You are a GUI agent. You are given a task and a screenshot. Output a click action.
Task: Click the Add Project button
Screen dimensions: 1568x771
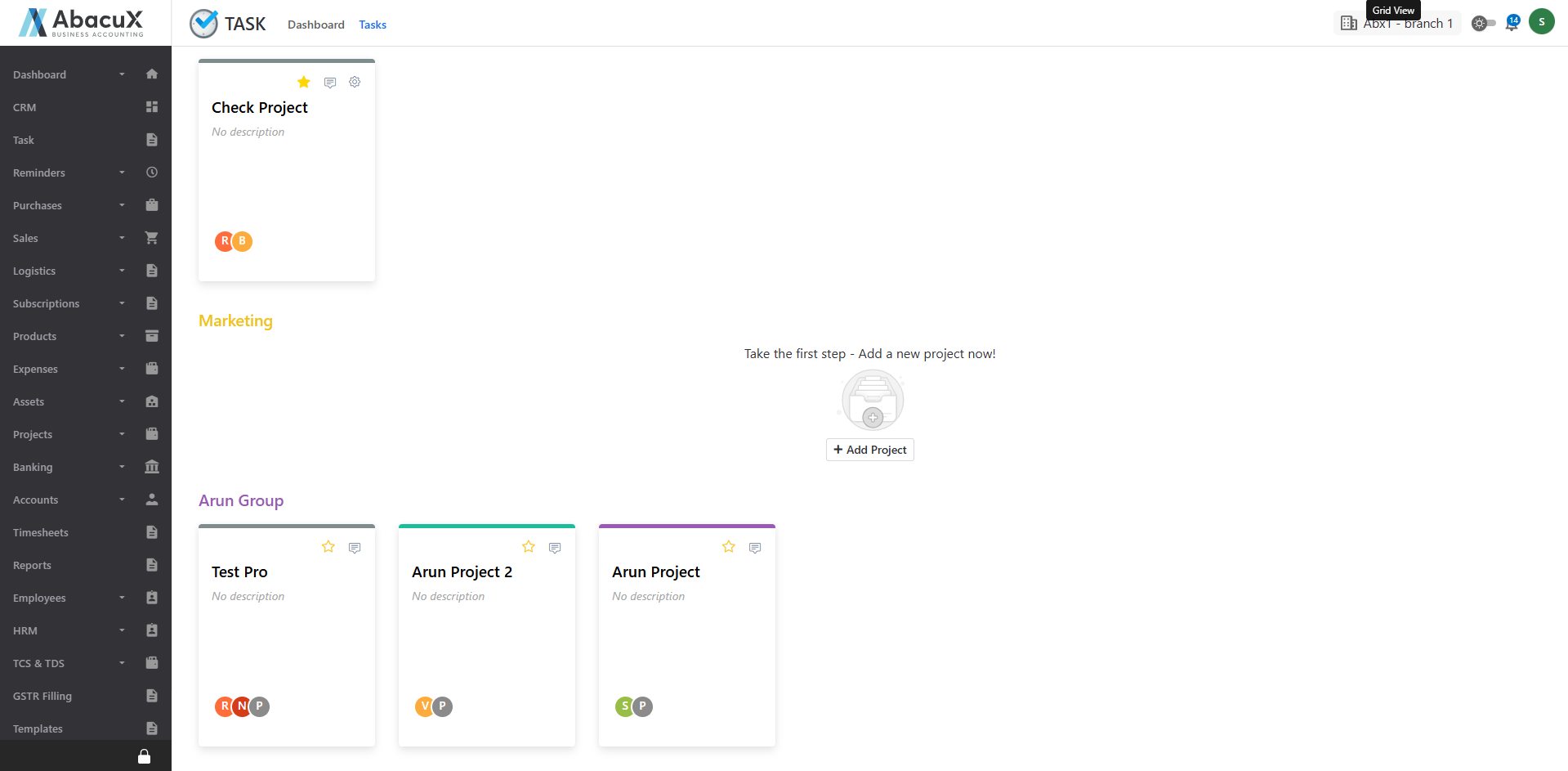click(x=869, y=450)
